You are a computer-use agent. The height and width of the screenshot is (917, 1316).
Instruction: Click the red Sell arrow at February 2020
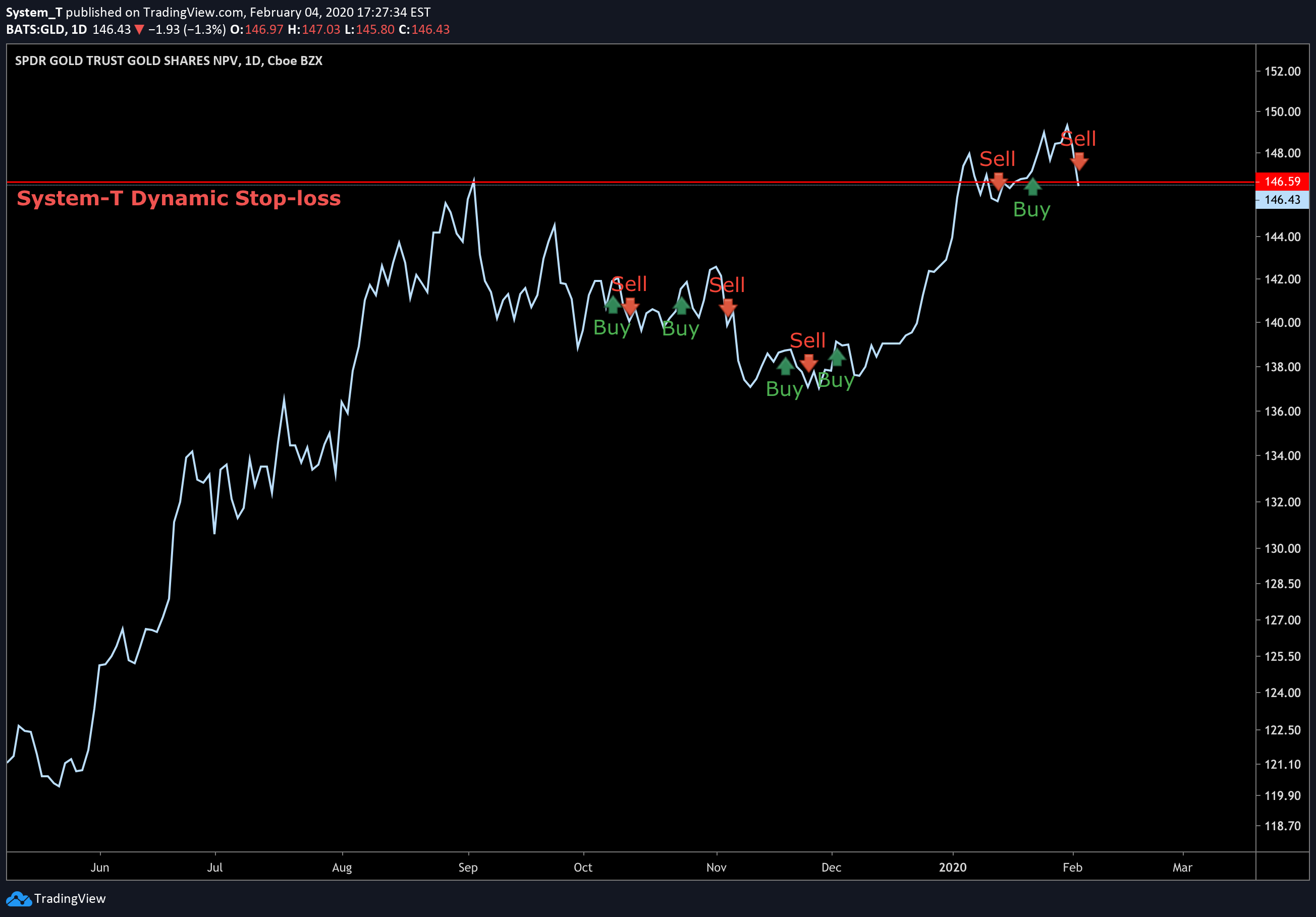pyautogui.click(x=1079, y=161)
